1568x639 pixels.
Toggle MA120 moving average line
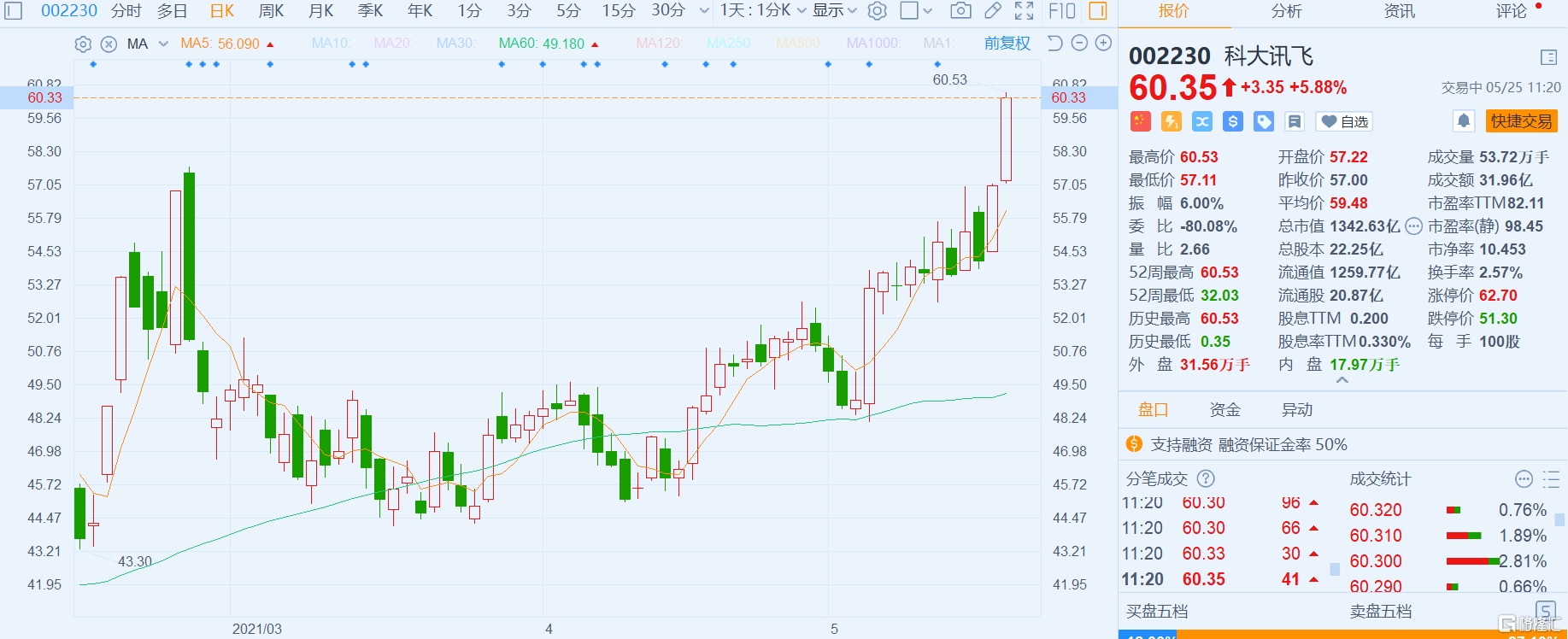(x=660, y=44)
